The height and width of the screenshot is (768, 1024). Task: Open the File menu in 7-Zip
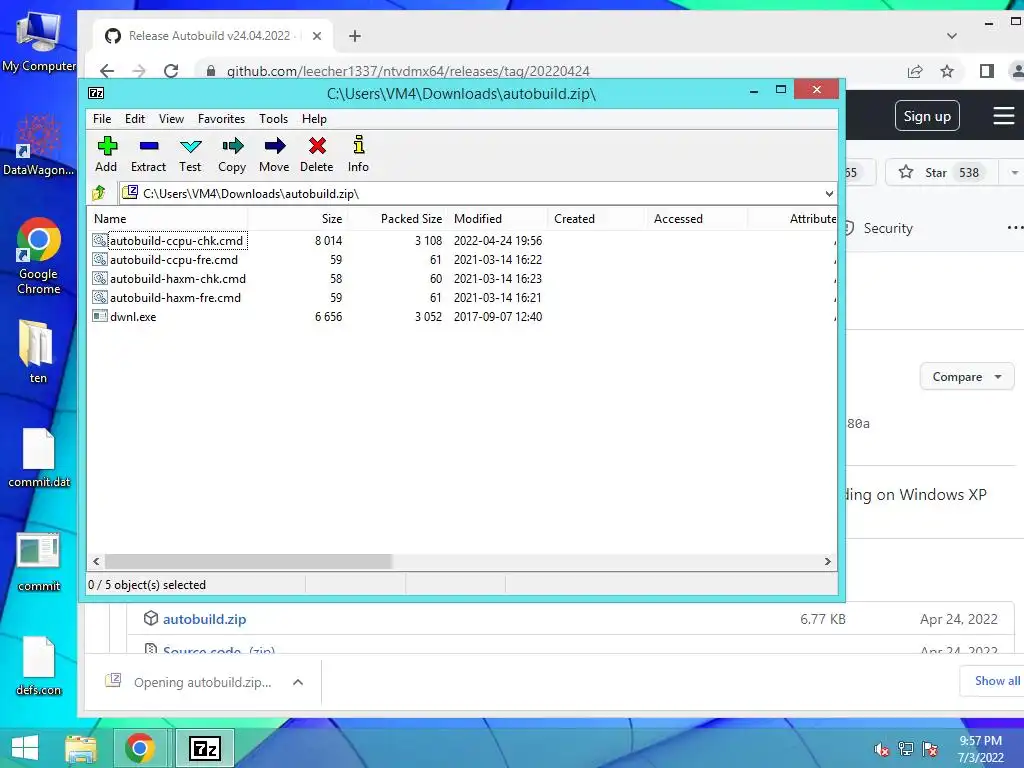tap(102, 119)
